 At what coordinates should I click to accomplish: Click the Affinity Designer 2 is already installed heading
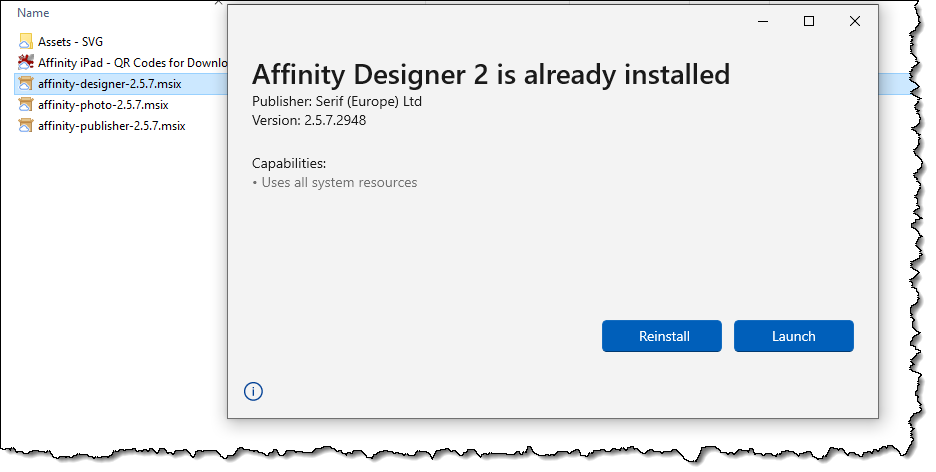[x=491, y=75]
